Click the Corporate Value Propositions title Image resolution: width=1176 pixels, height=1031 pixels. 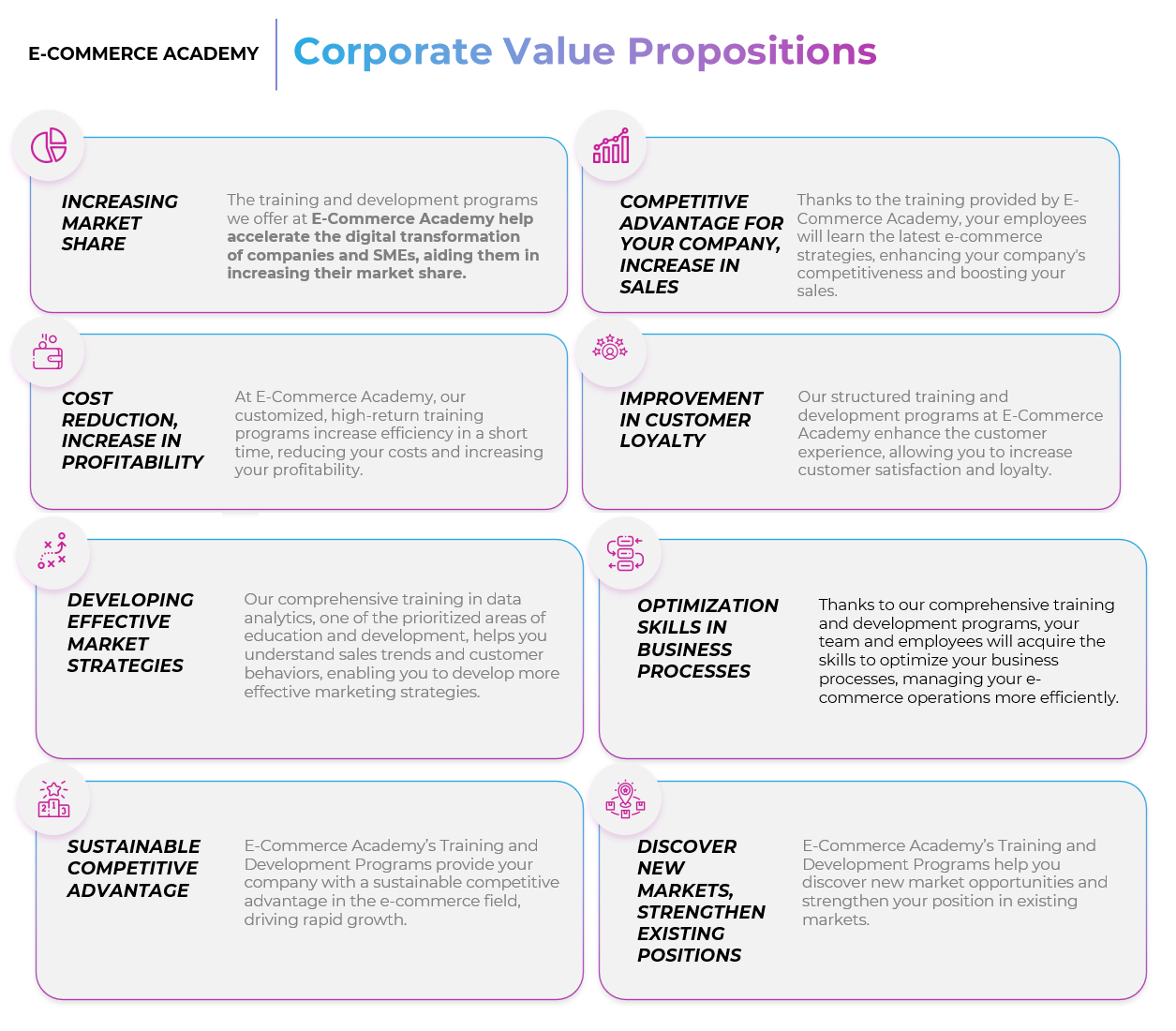(x=585, y=52)
